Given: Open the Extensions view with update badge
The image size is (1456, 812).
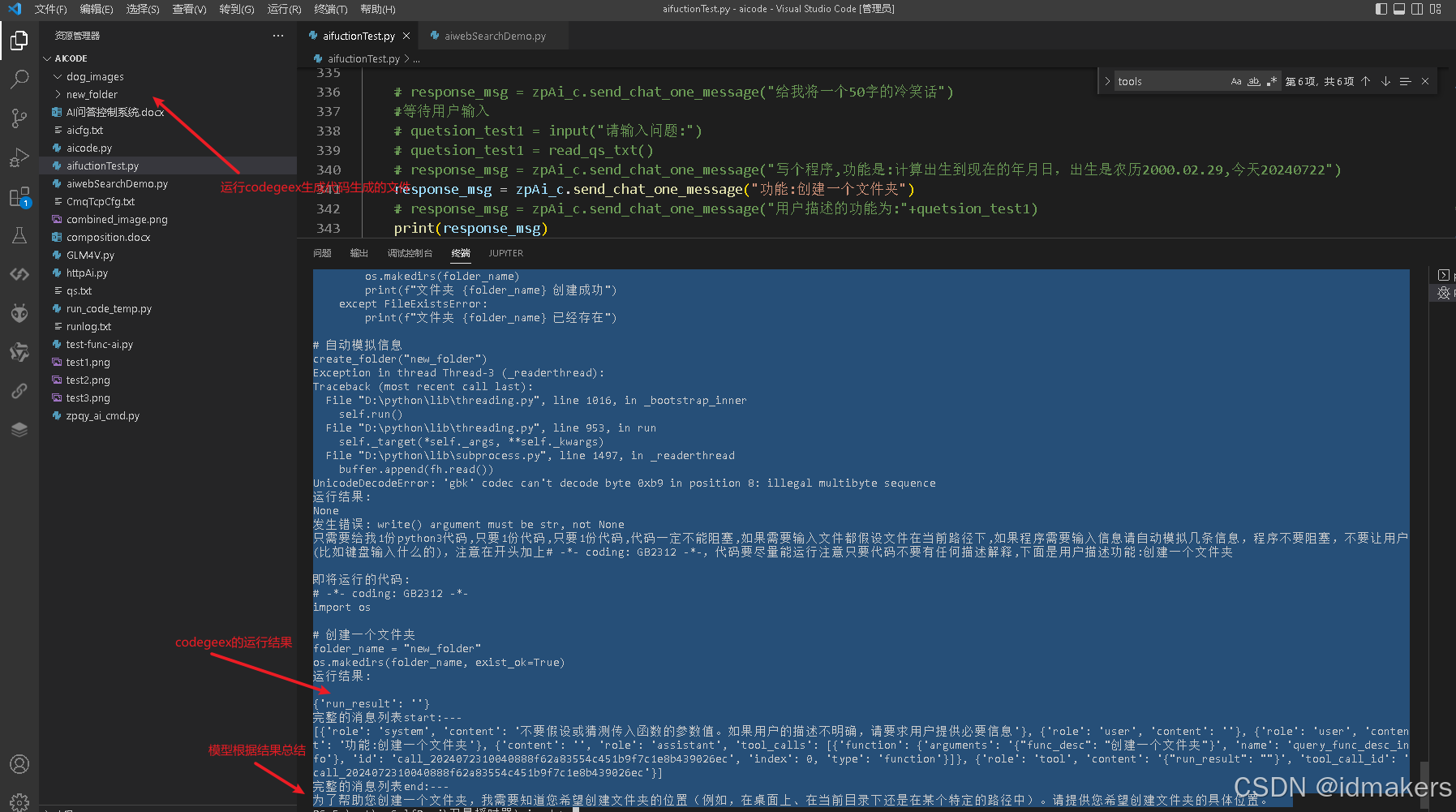Looking at the screenshot, I should pos(19,197).
